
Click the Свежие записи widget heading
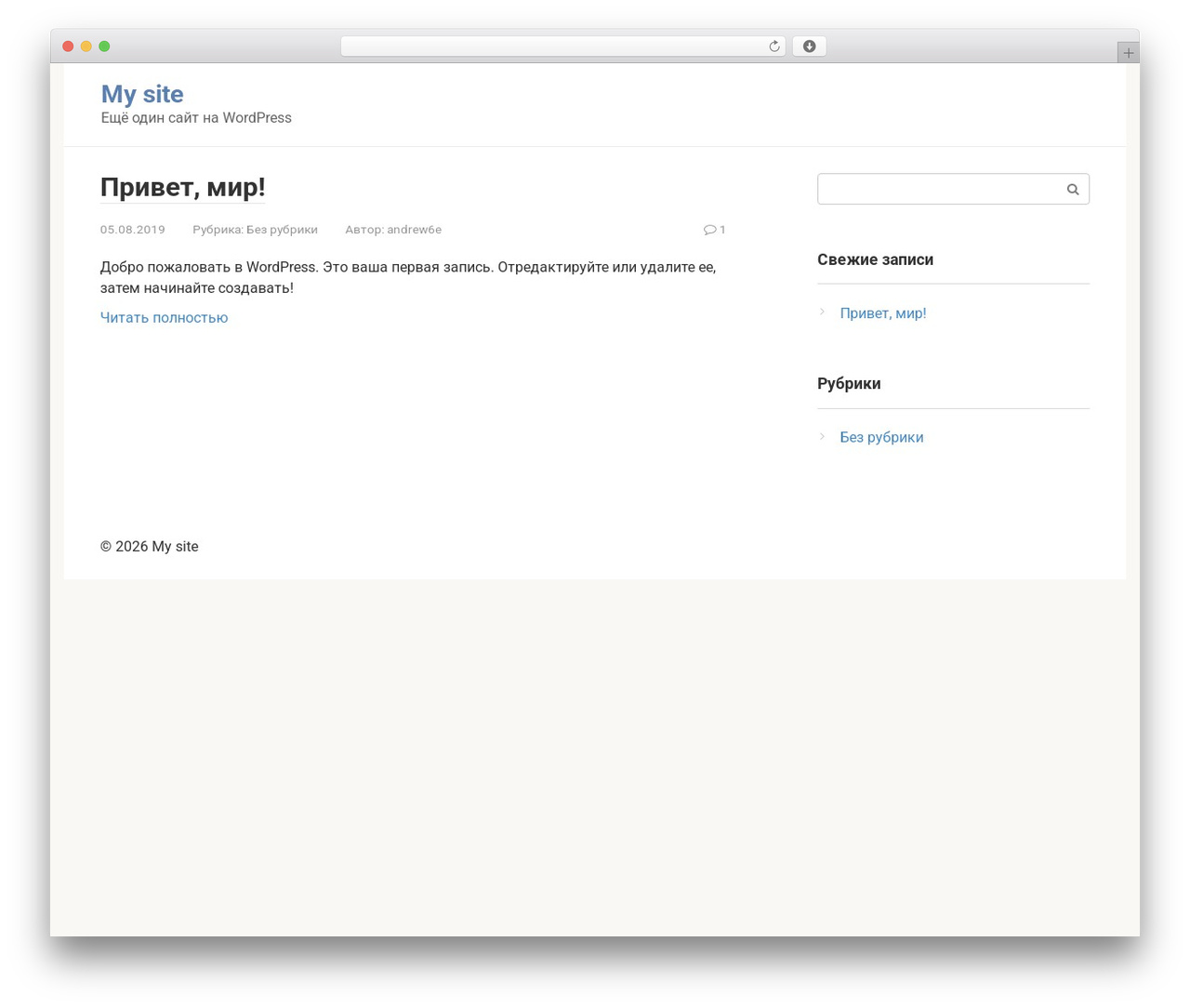pyautogui.click(x=875, y=259)
